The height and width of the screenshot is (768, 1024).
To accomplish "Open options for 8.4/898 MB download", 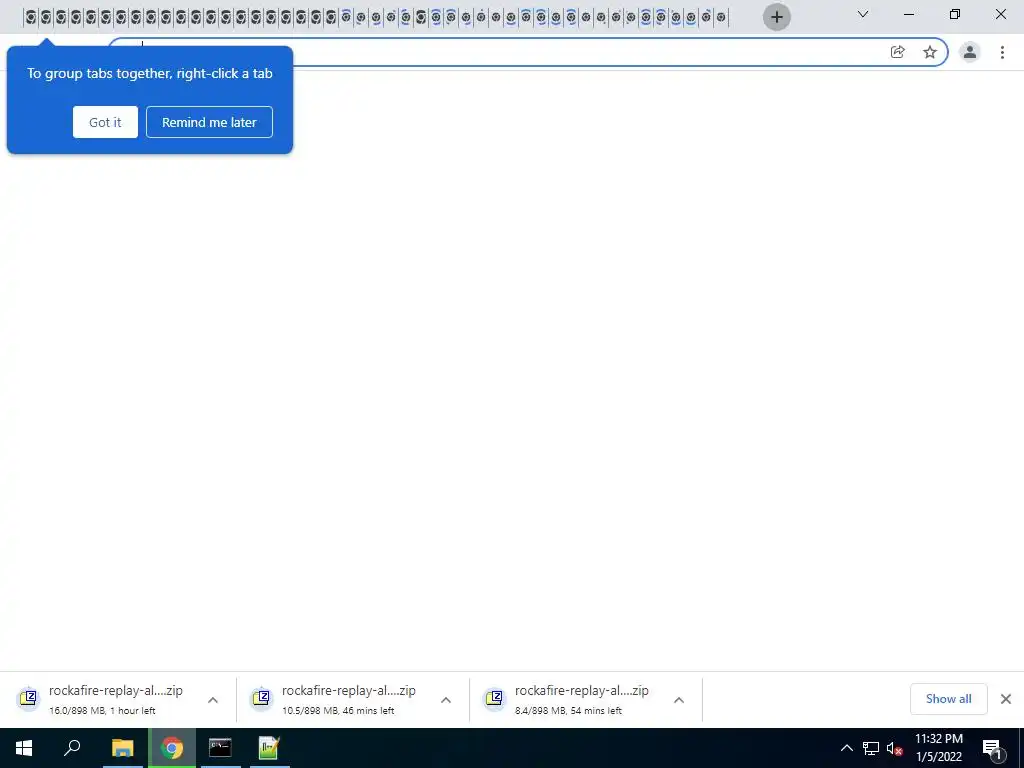I will click(679, 699).
